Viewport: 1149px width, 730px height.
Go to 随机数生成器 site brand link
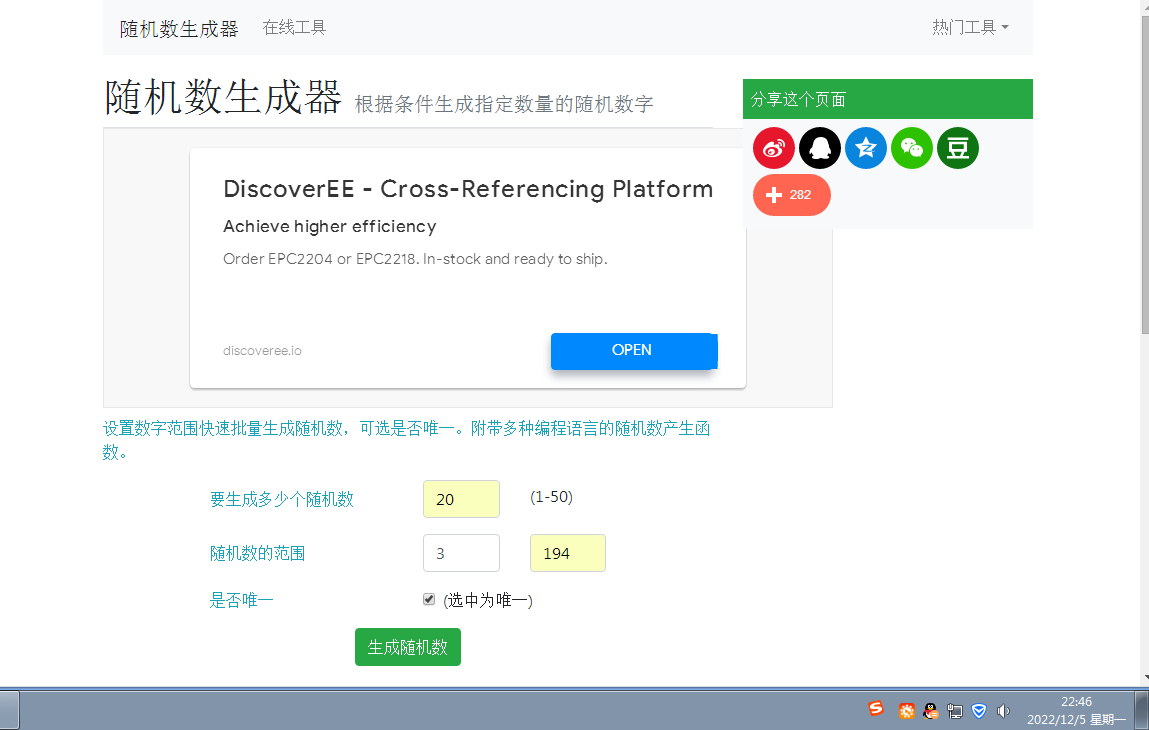click(180, 29)
